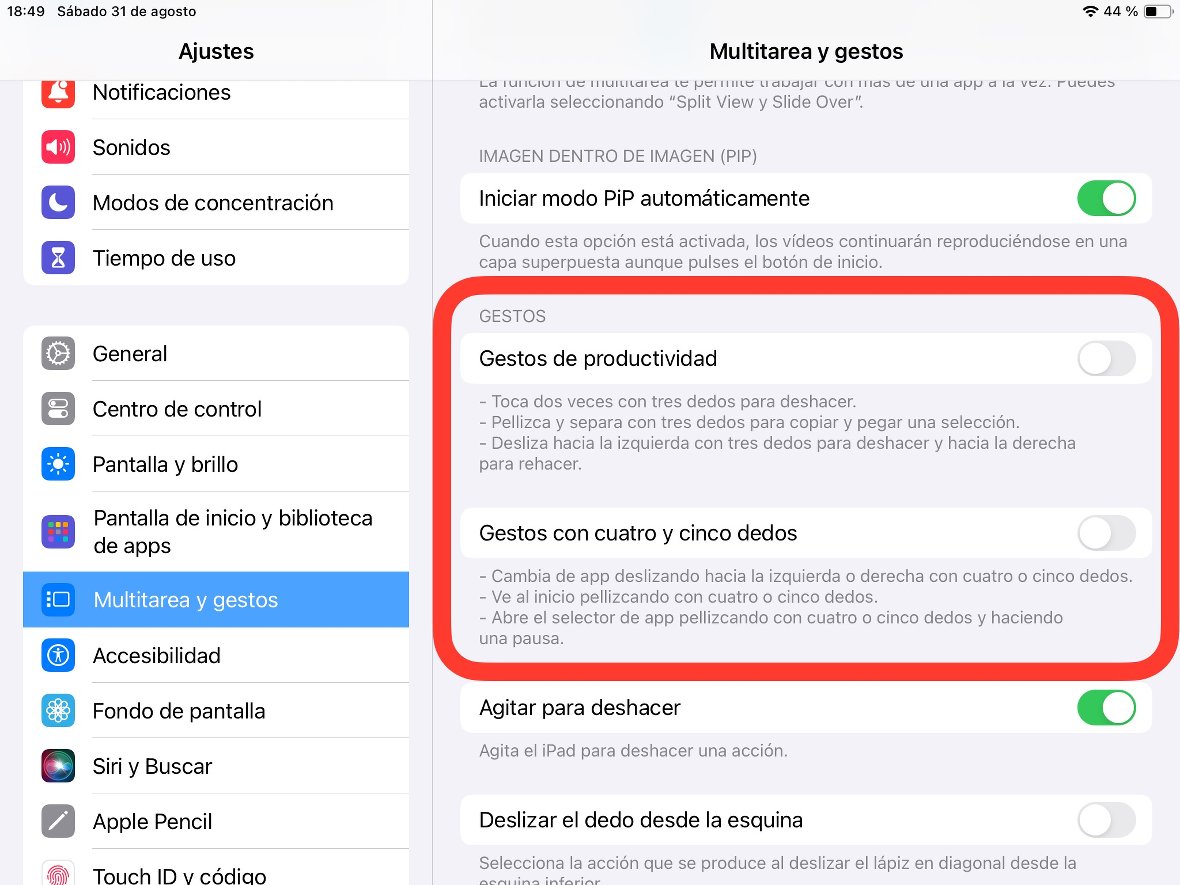Disable Iniciar modo PiP automáticamente switch
Viewport: 1180px width, 885px height.
(x=1106, y=199)
